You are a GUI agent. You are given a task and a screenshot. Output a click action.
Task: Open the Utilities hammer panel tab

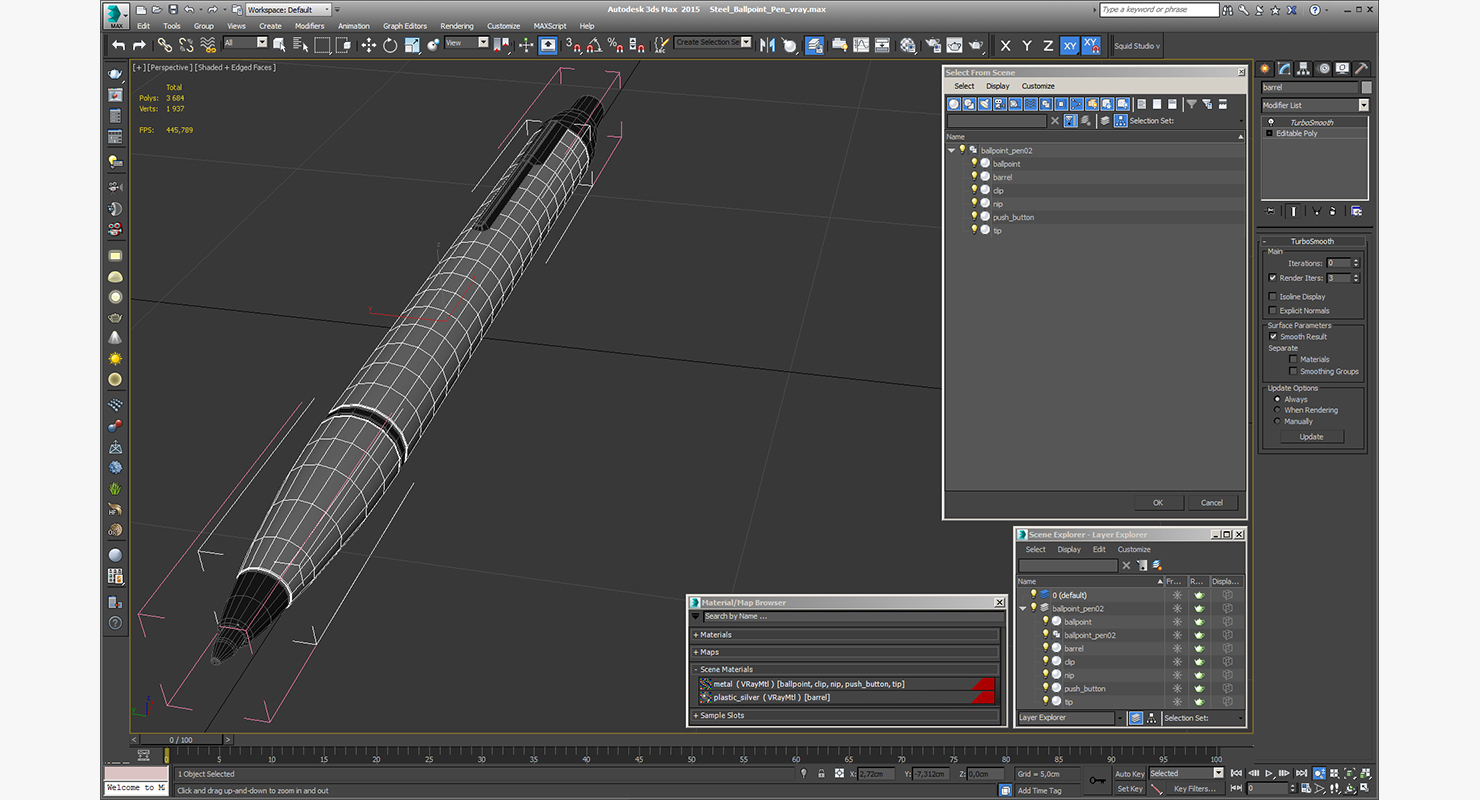pos(1361,69)
